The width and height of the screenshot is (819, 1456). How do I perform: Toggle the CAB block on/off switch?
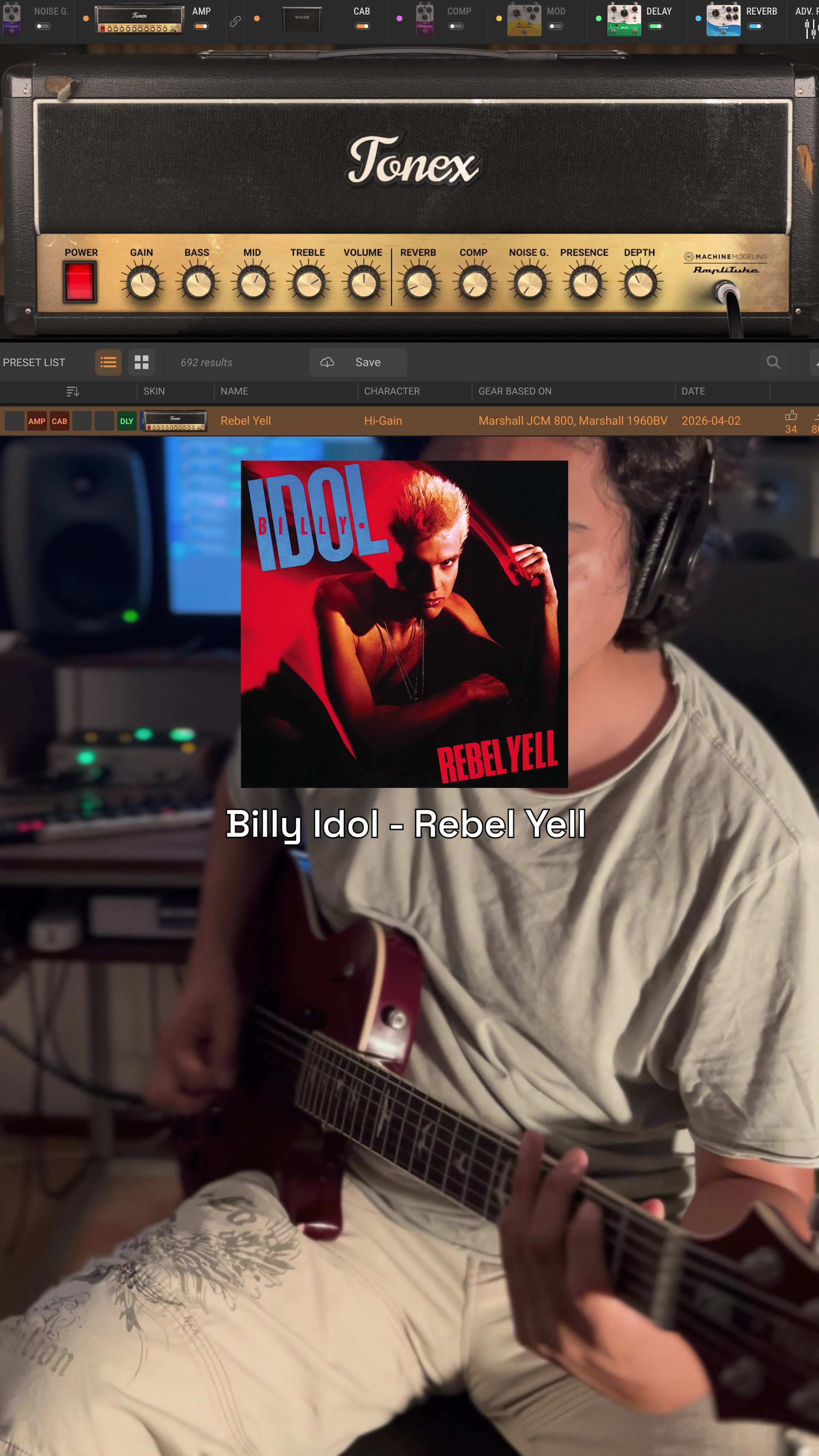[x=362, y=26]
